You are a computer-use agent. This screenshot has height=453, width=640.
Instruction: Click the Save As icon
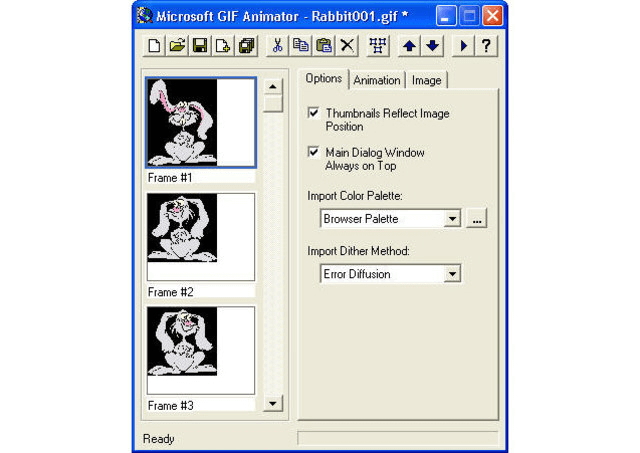[x=246, y=45]
